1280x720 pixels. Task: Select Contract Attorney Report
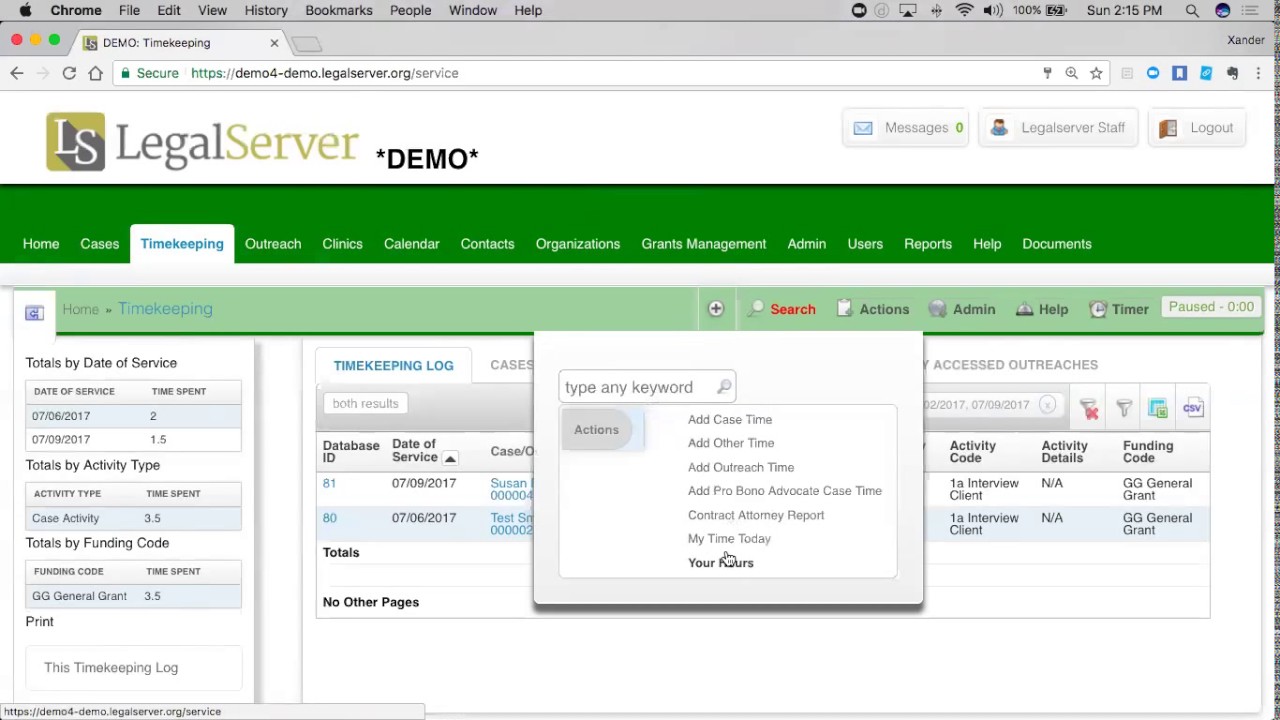[756, 515]
